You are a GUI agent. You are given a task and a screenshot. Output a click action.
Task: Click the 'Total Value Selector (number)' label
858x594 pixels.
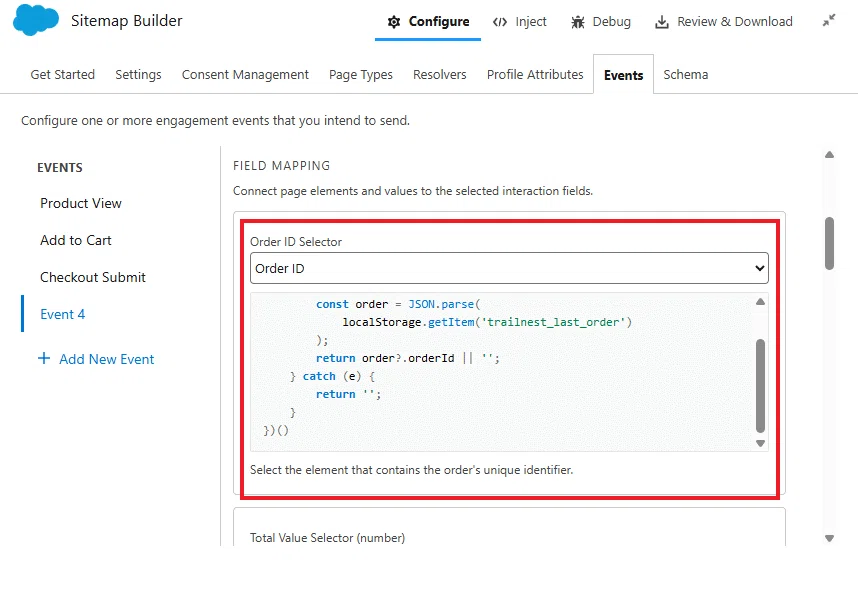pyautogui.click(x=327, y=538)
